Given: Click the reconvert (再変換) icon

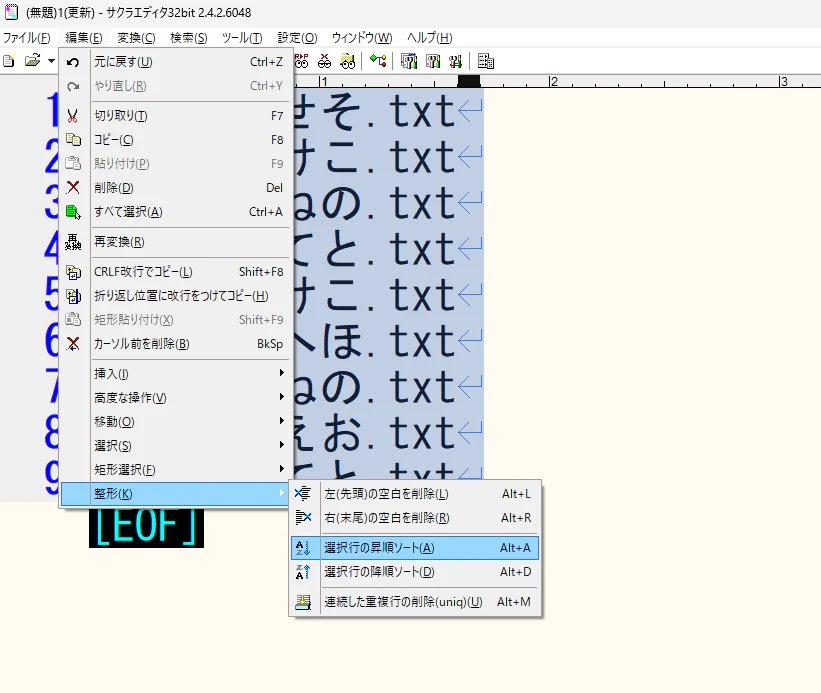Looking at the screenshot, I should click(73, 242).
